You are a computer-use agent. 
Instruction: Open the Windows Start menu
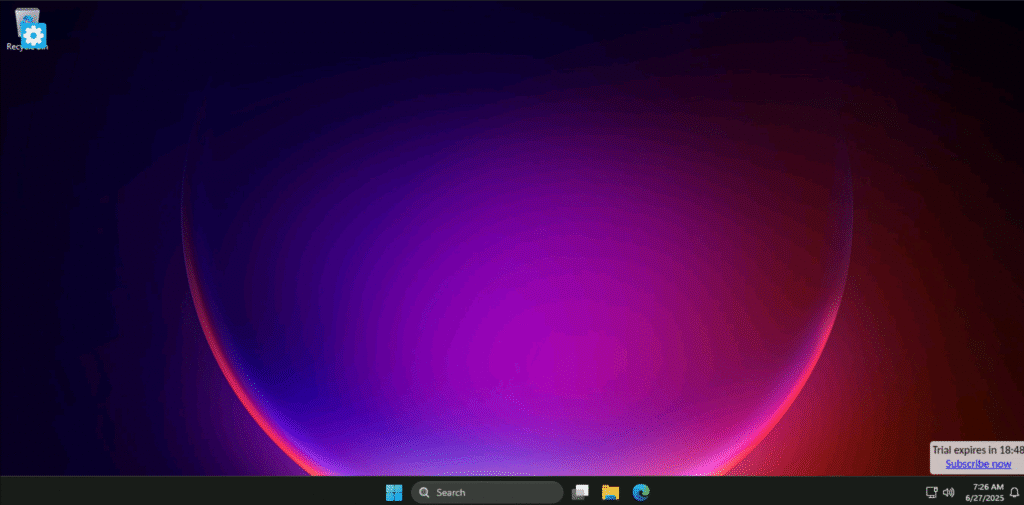[394, 492]
